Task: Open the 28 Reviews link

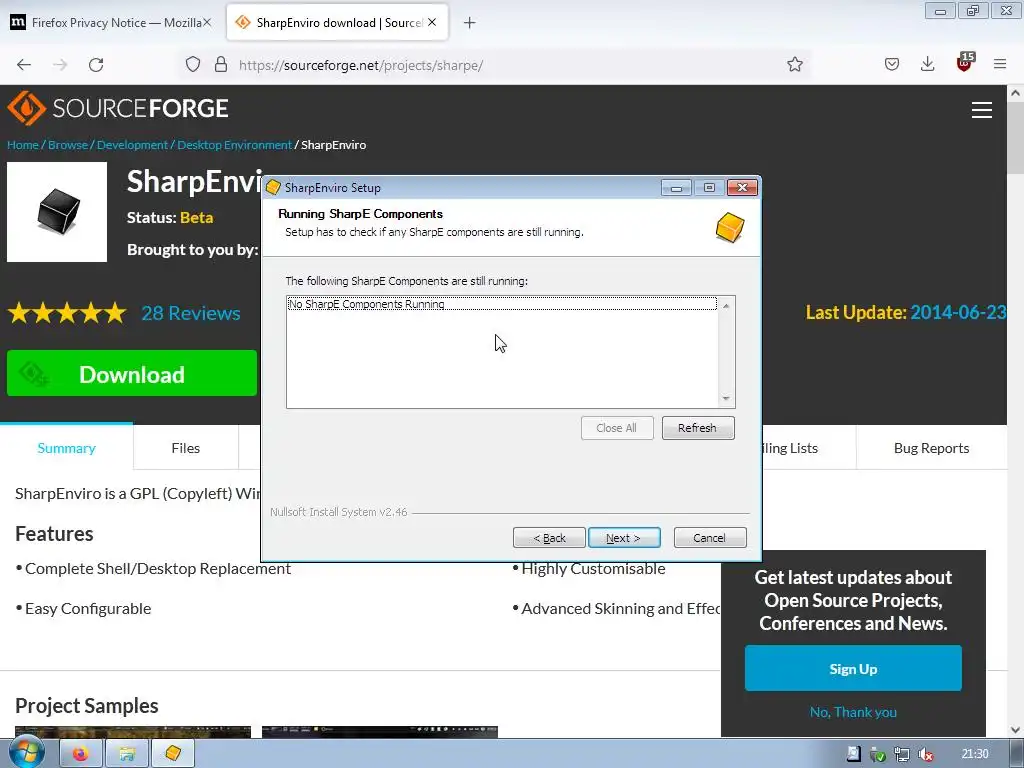Action: [191, 313]
